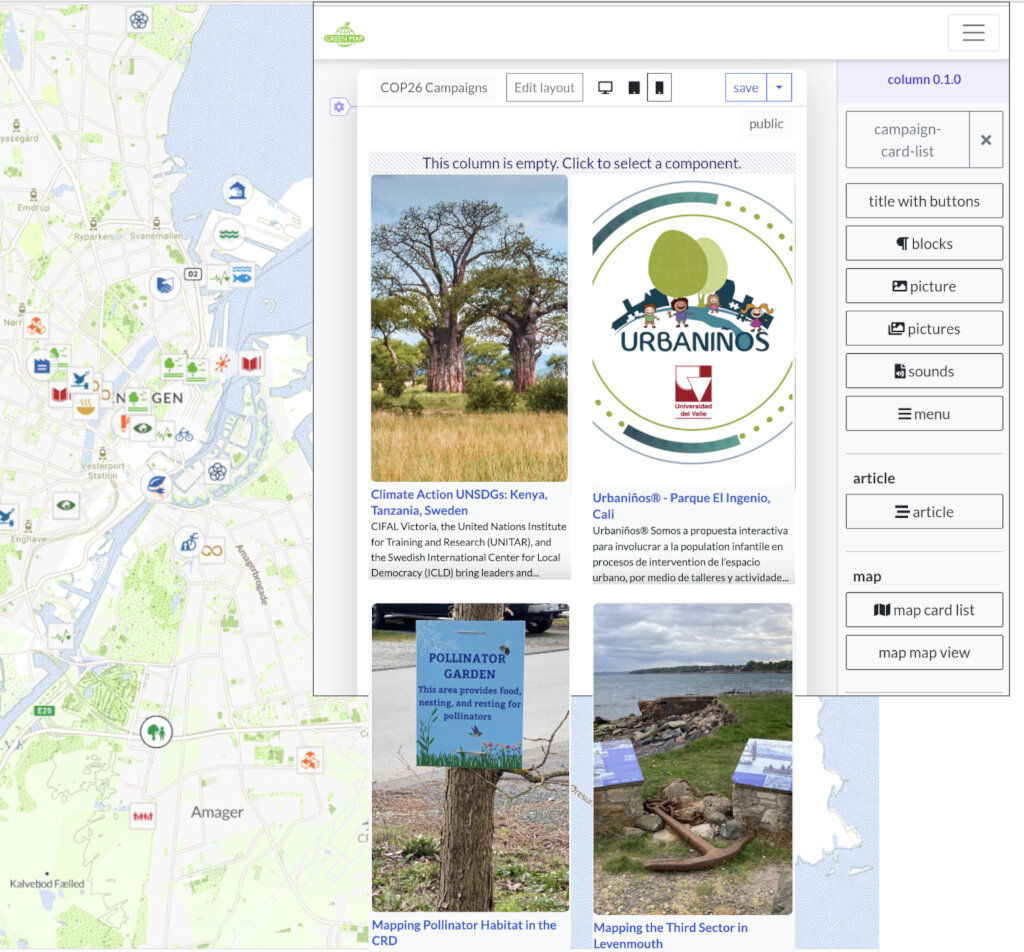Viewport: 1024px width, 952px height.
Task: Select the blue handshake map marker
Action: tap(165, 285)
